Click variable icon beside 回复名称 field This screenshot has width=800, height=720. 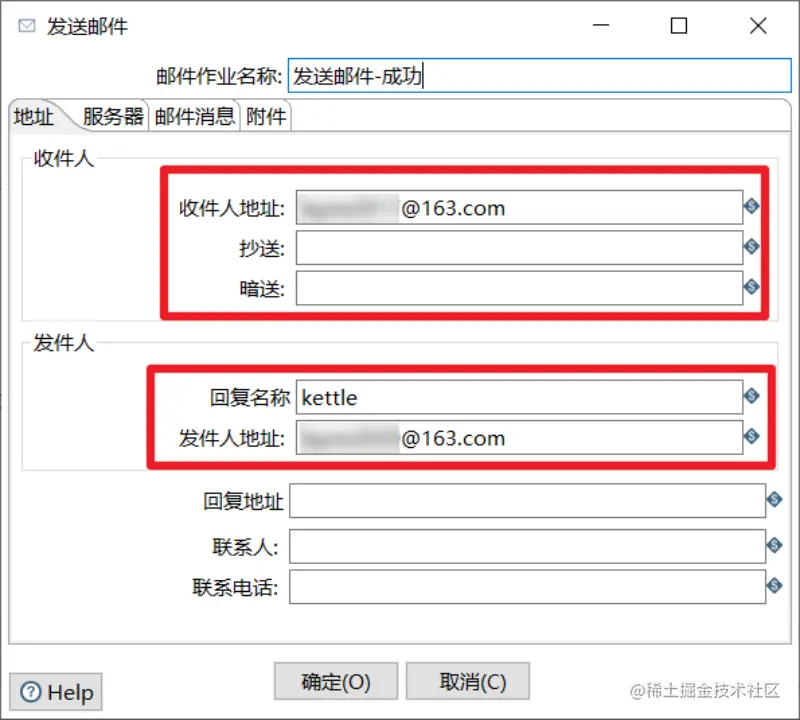tap(751, 395)
